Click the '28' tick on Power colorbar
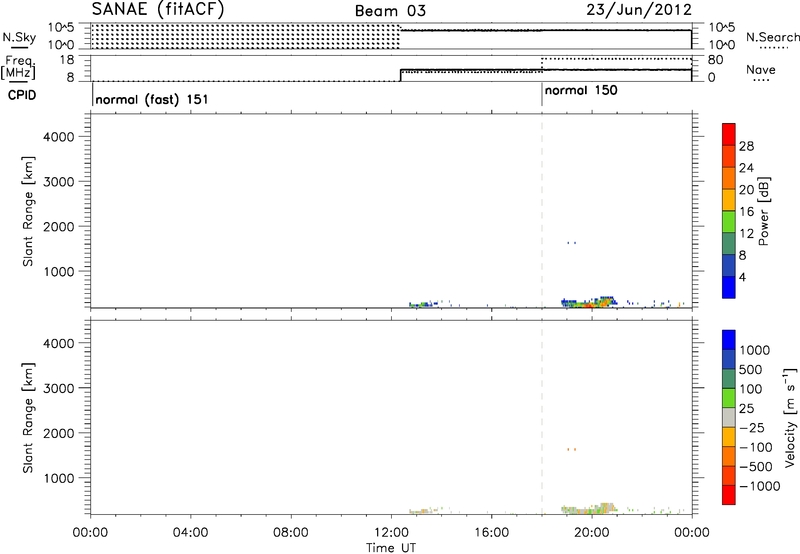This screenshot has width=800, height=554. pyautogui.click(x=746, y=146)
